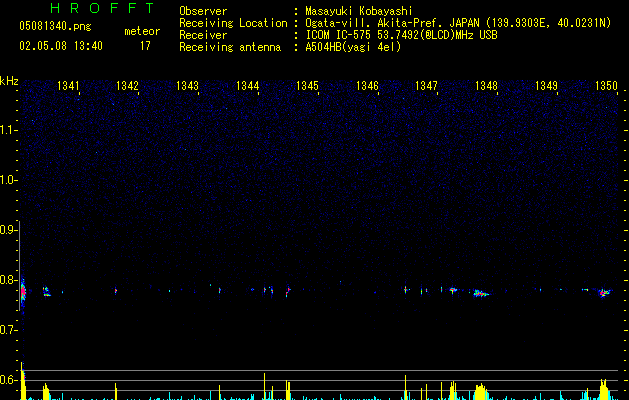Click the 1.0 kHz axis label
The width and height of the screenshot is (629, 400).
pyautogui.click(x=8, y=180)
